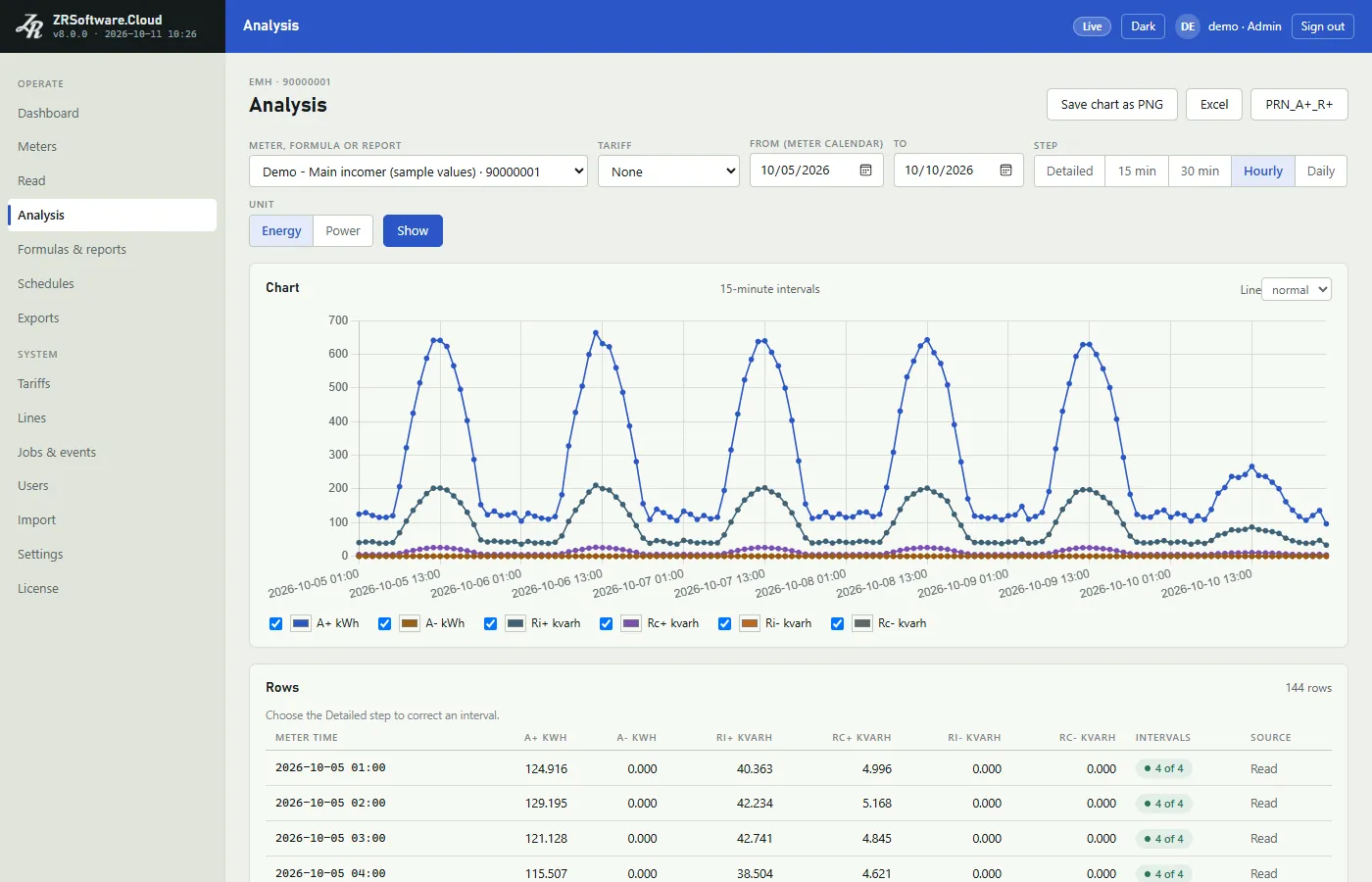Switch unit to Power
The image size is (1372, 882).
coord(343,231)
